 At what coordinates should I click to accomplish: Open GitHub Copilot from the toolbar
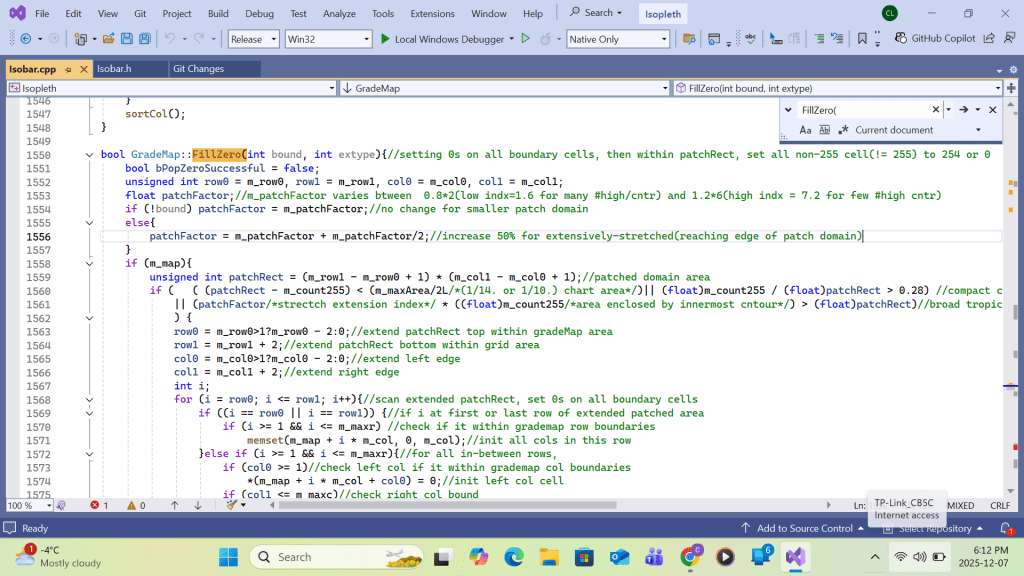[936, 39]
